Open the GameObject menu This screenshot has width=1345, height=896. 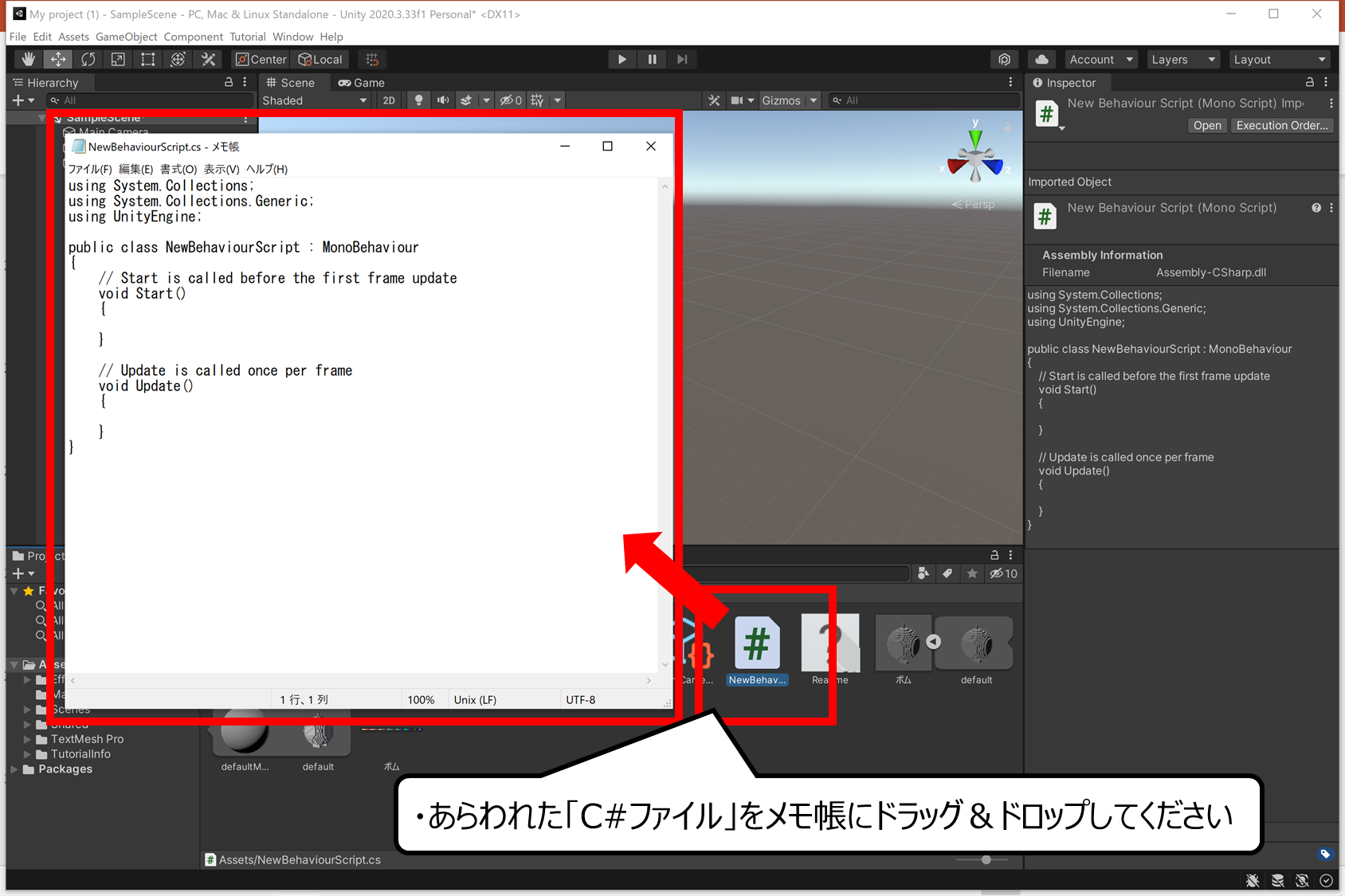pos(127,37)
